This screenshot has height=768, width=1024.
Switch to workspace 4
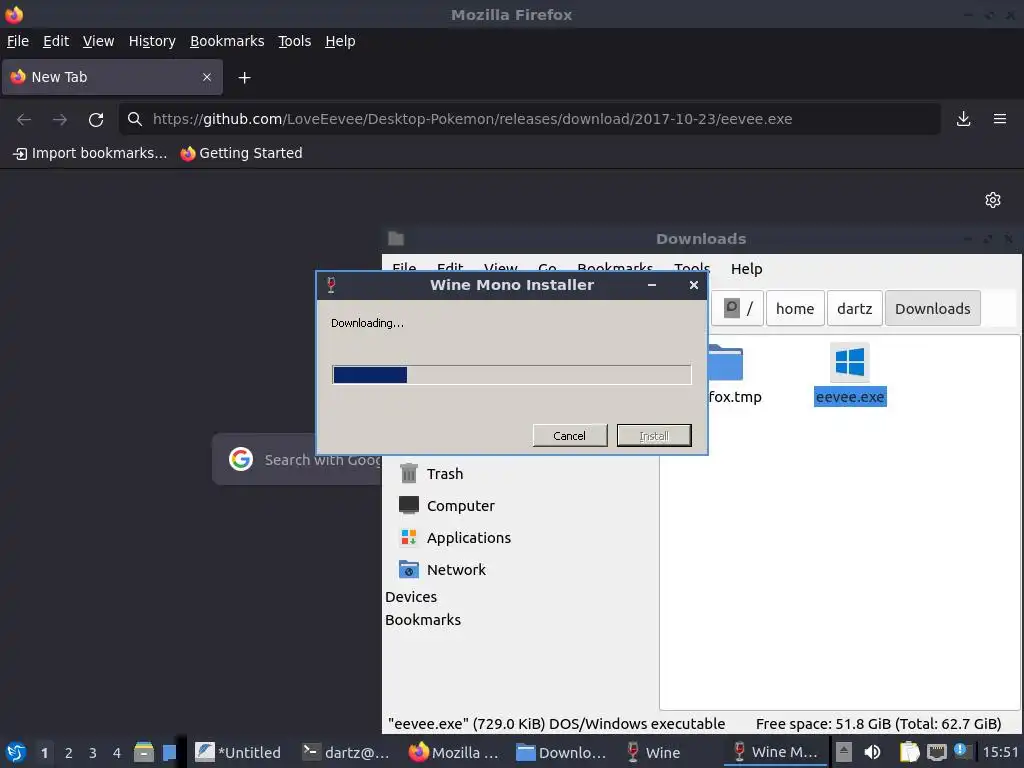(x=117, y=753)
